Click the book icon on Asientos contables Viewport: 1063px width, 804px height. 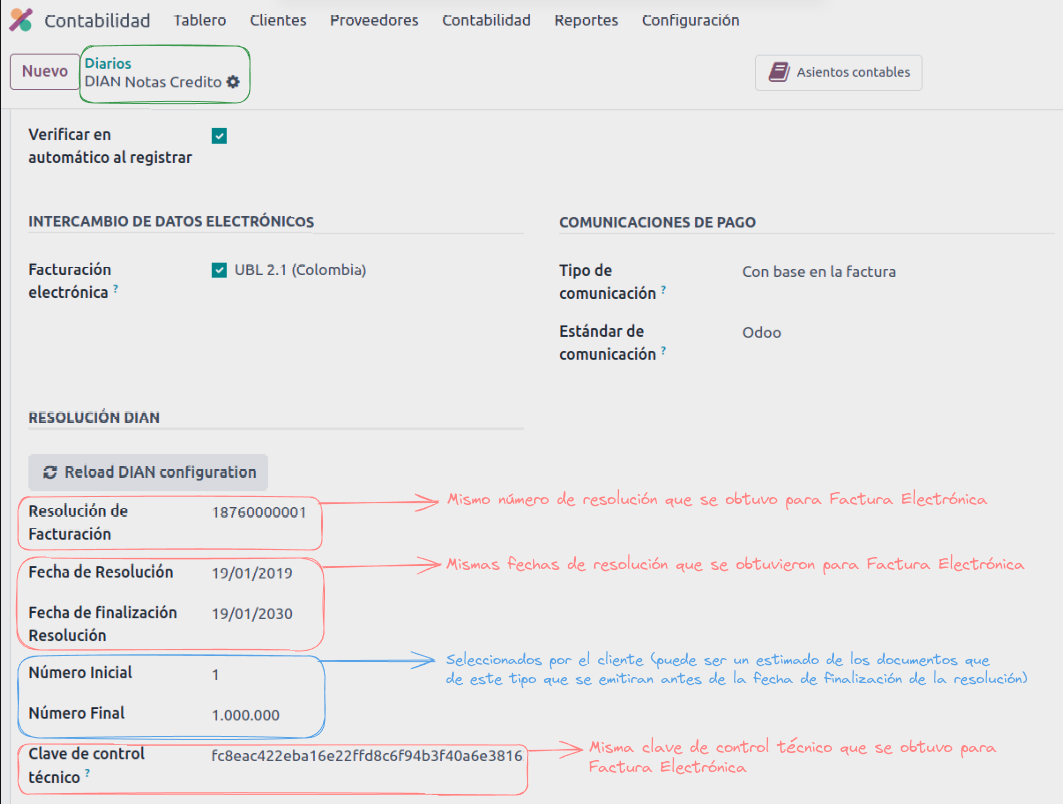click(779, 72)
